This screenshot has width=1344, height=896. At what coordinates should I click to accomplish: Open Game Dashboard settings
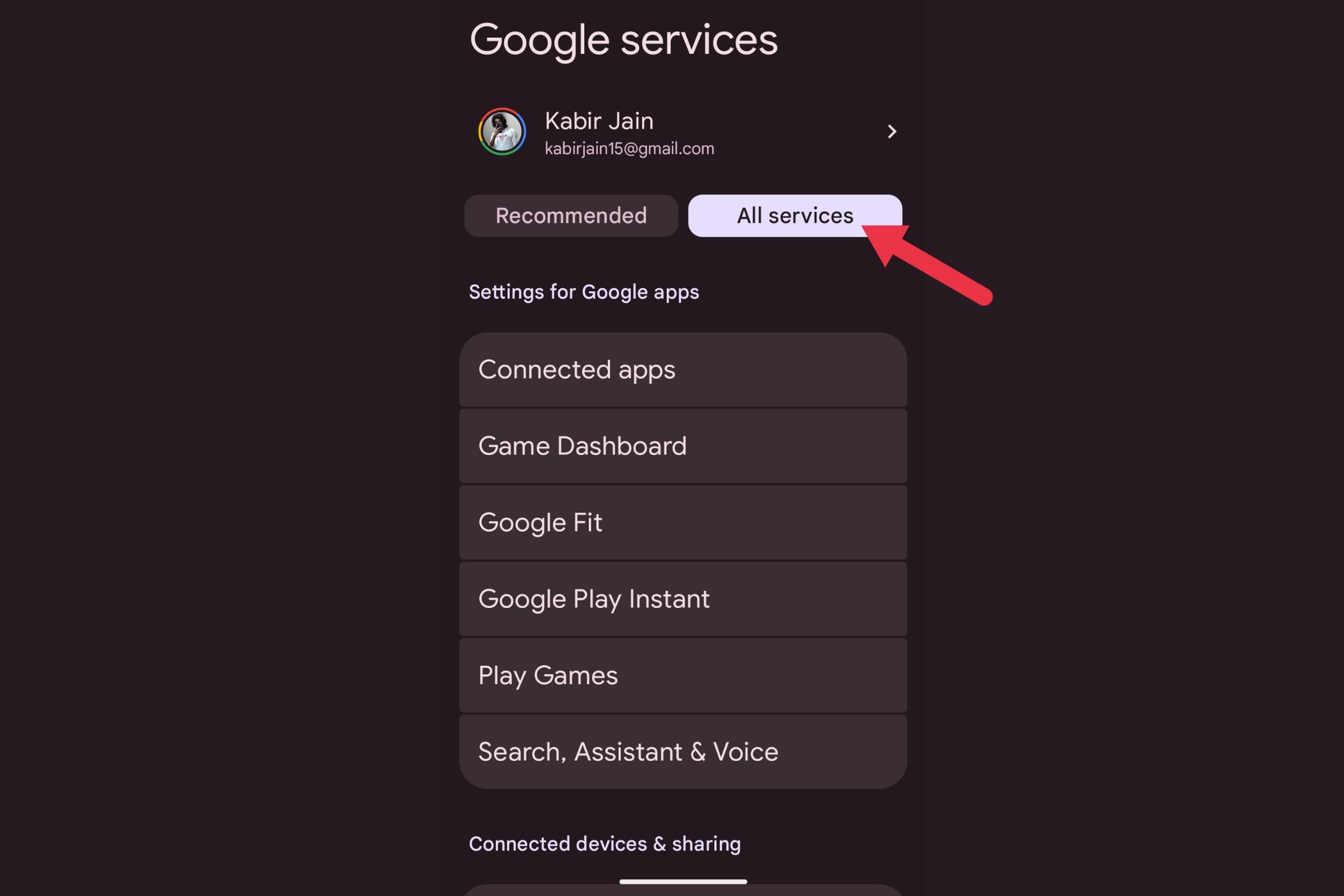coord(683,446)
